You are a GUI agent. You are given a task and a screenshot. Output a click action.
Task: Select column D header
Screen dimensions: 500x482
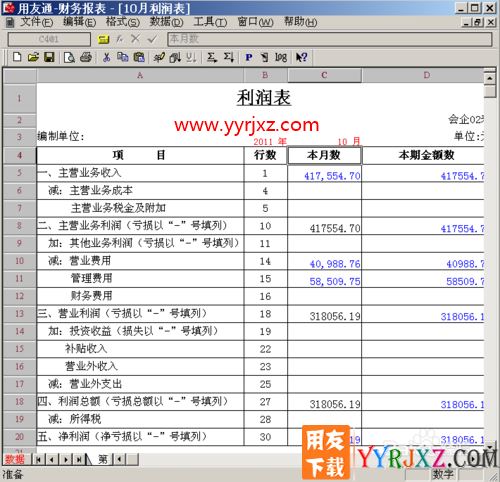pyautogui.click(x=423, y=75)
